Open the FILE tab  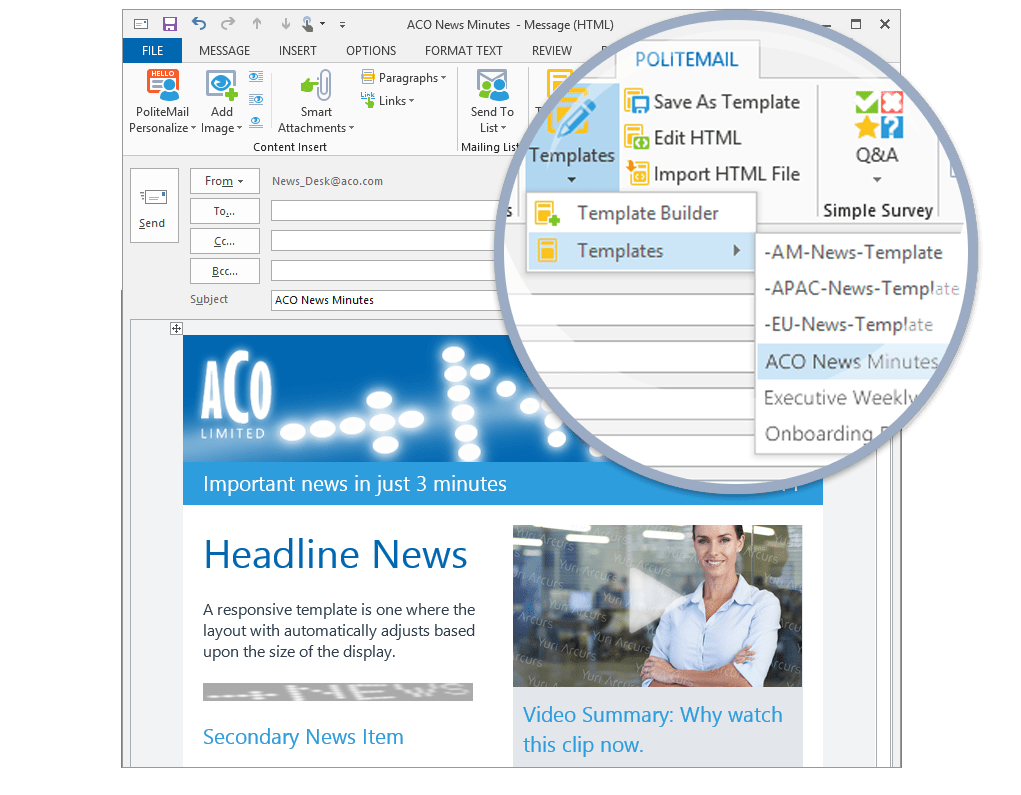point(152,51)
